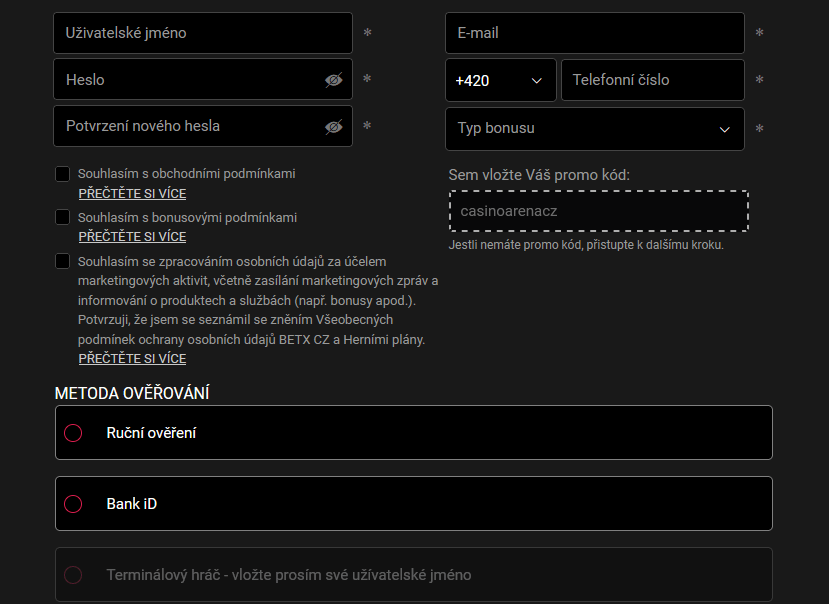Choose Bank iD verification option
The image size is (829, 604).
[x=73, y=504]
